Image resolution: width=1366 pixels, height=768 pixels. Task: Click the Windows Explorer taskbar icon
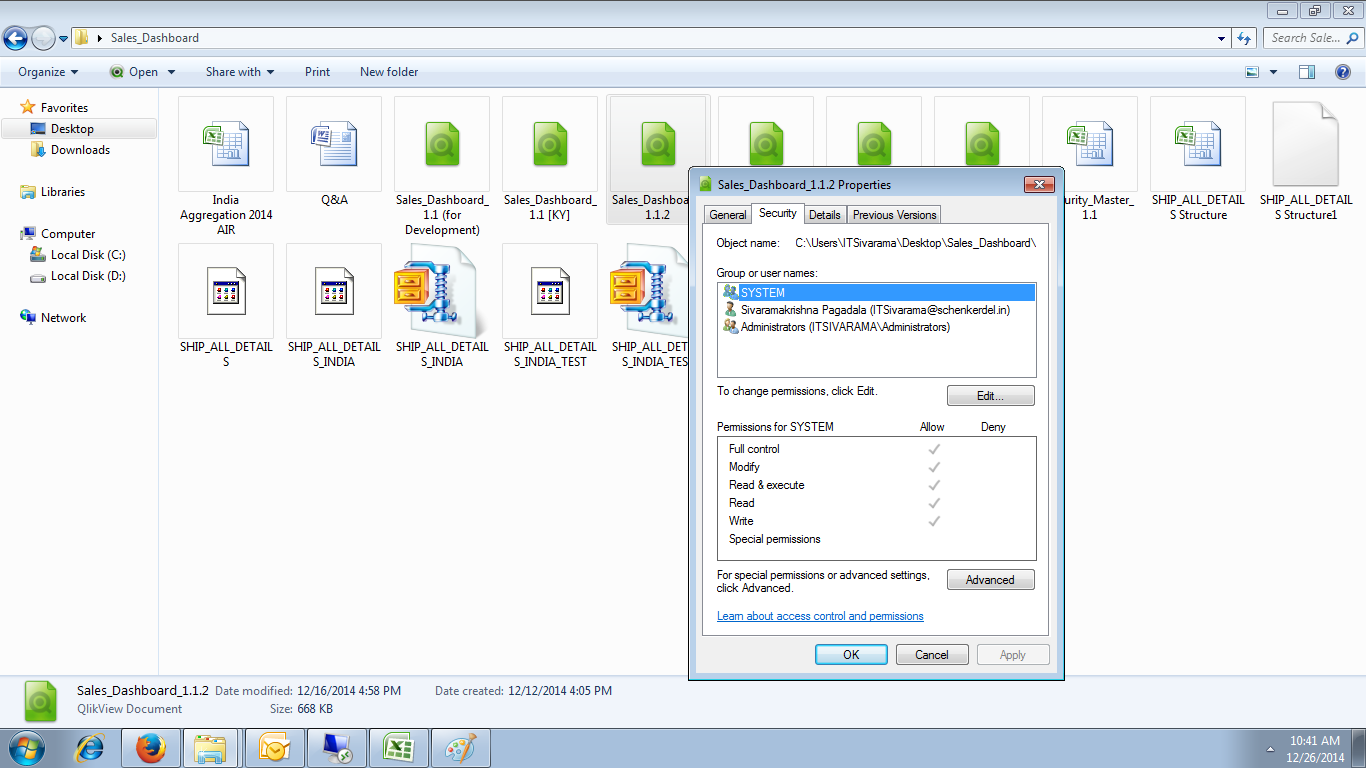tap(211, 748)
